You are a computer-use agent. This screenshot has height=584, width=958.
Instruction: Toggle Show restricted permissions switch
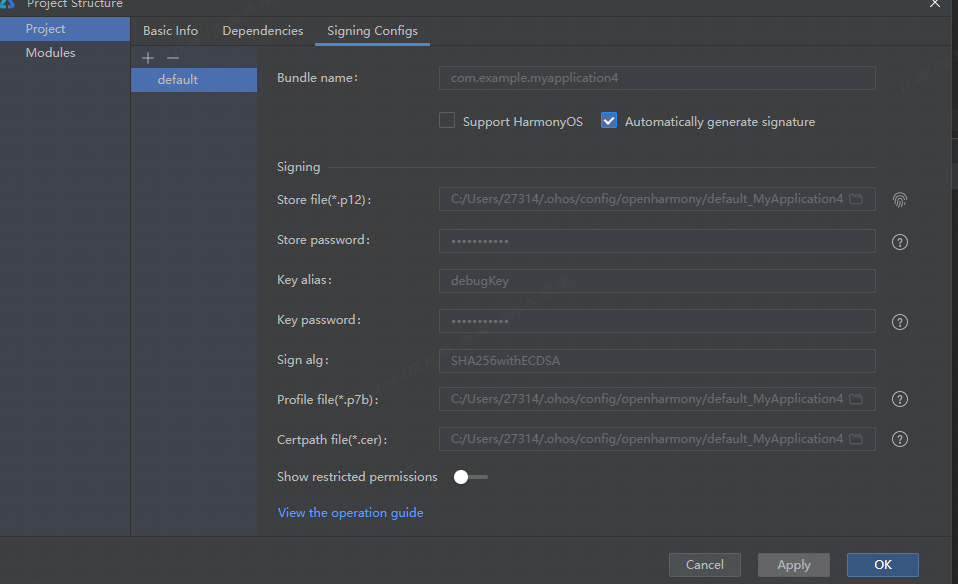[x=470, y=477]
